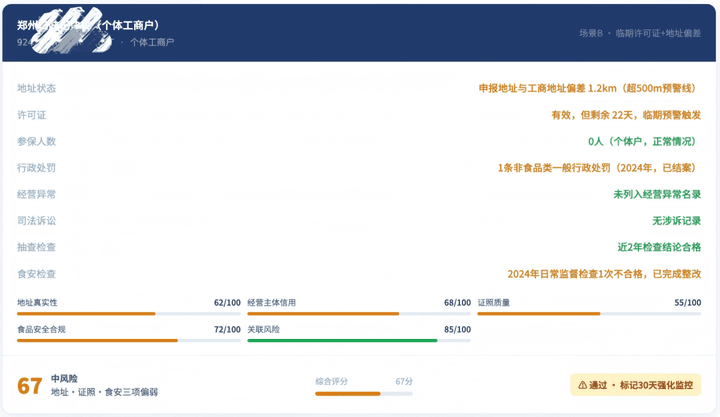Click the 通过 · 标记30天强化监控 badge
Screen dimensions: 720x417
[636, 385]
